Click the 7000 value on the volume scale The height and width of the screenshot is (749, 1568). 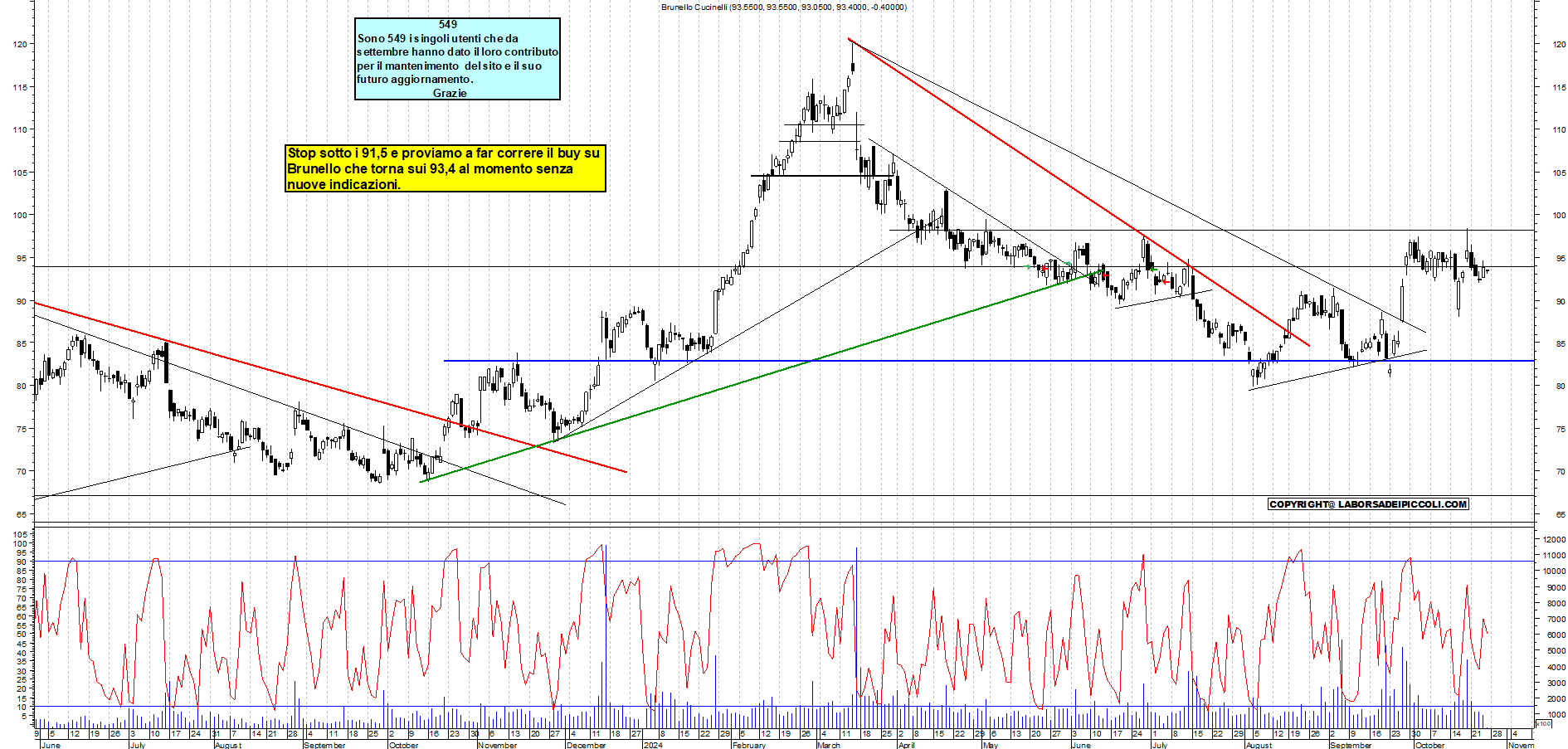tap(1556, 619)
